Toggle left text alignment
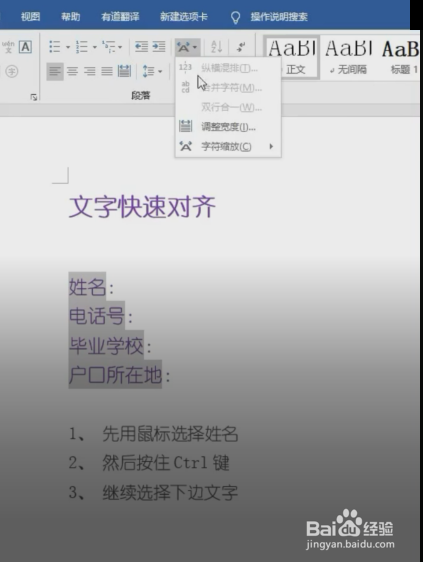Image resolution: width=423 pixels, height=562 pixels. pos(55,71)
